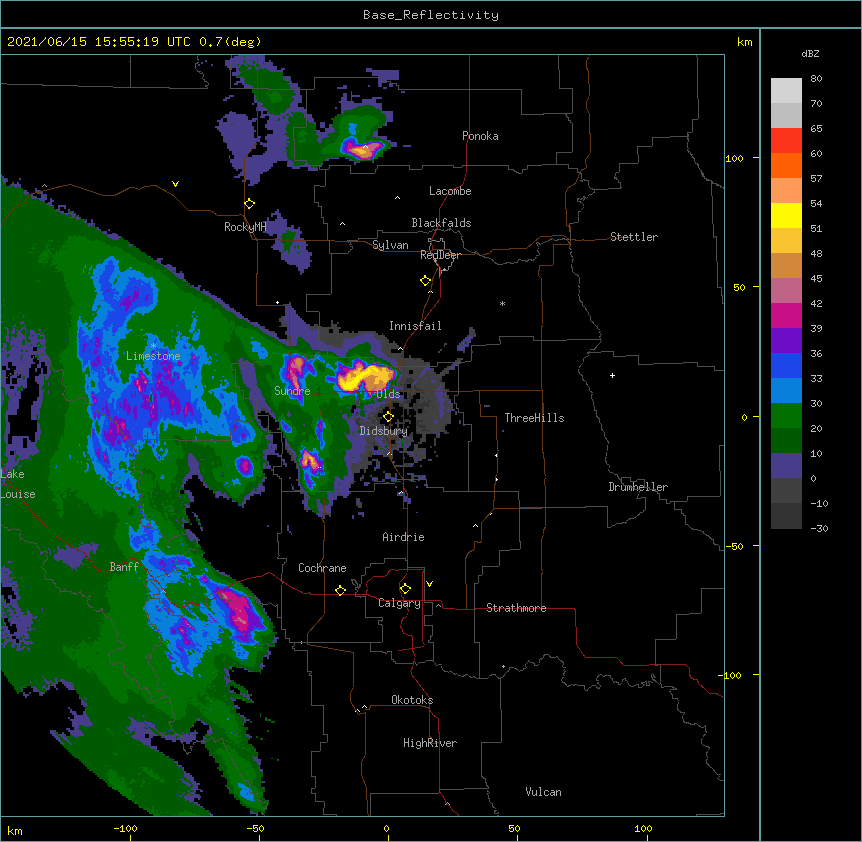Click the 100 tick on the right vertical axis

(x=734, y=158)
